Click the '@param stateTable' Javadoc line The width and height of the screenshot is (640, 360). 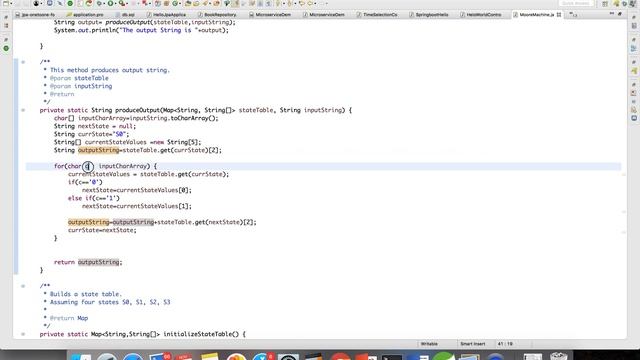pyautogui.click(x=79, y=78)
